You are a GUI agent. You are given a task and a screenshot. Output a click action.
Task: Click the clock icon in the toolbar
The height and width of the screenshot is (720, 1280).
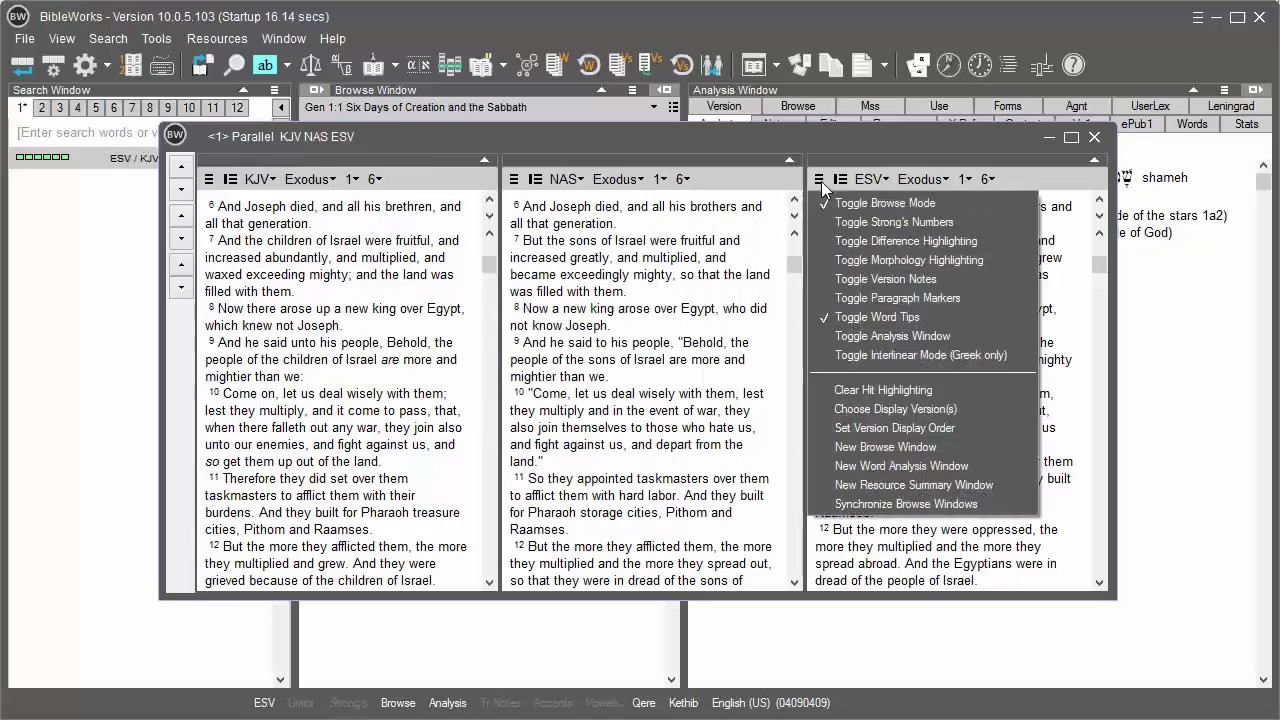pos(979,65)
